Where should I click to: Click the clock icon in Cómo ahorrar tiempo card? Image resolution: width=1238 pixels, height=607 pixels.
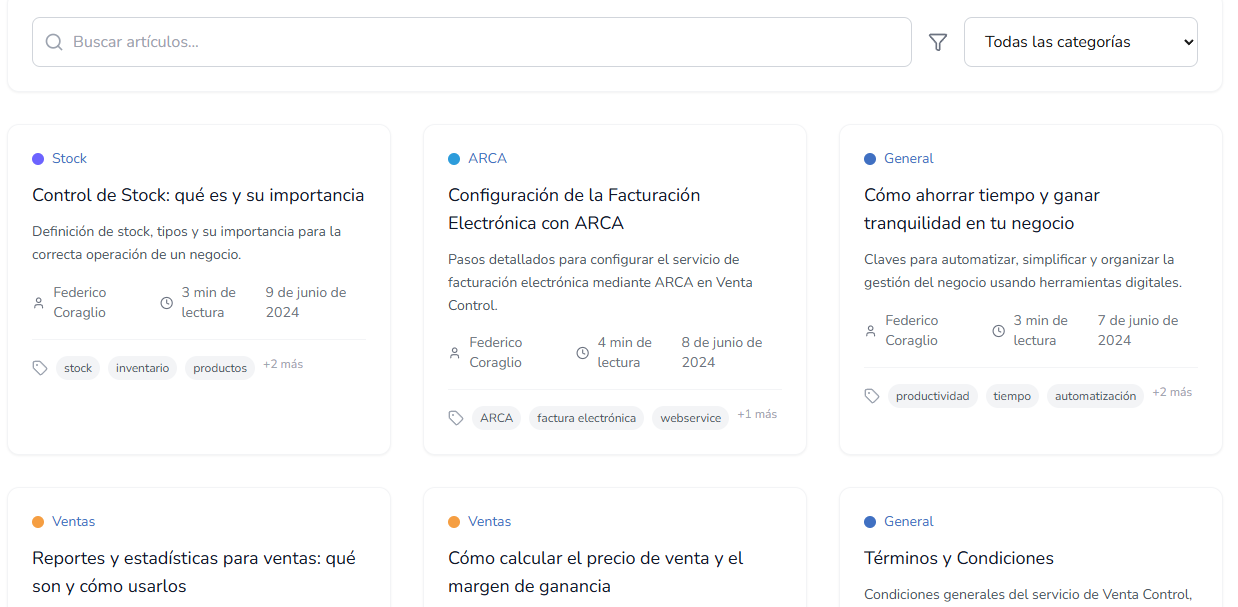point(999,330)
